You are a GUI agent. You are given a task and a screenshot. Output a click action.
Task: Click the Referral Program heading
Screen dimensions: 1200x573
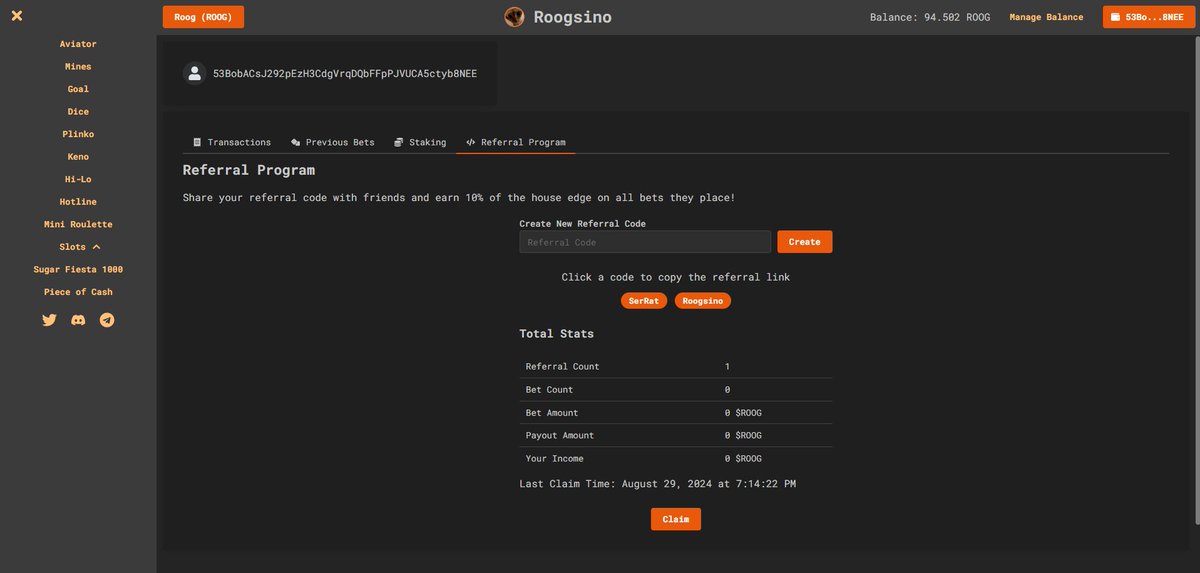249,170
